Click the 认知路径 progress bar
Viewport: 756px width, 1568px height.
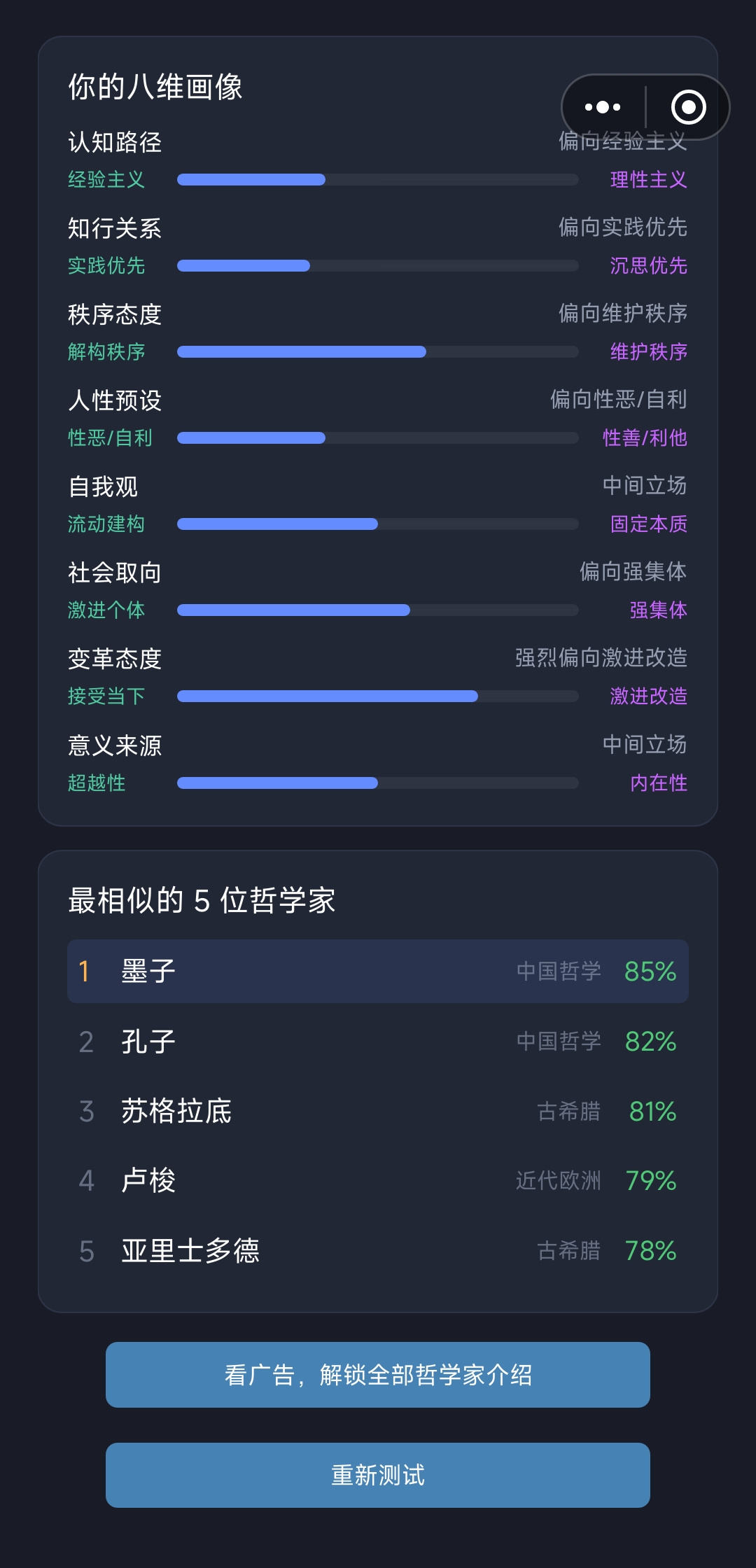click(x=378, y=180)
